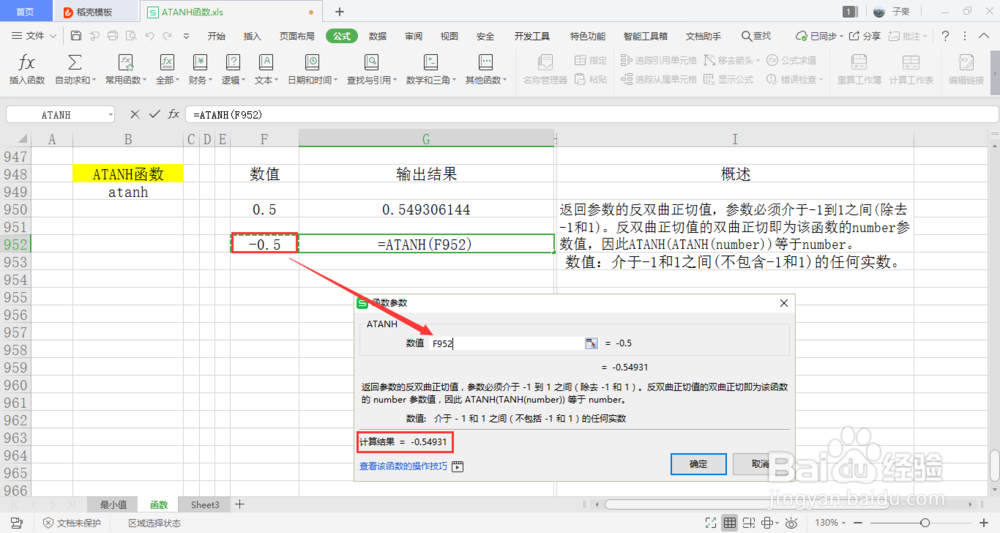Open the All functions (全部) icon
The image size is (1000, 533).
click(x=166, y=62)
